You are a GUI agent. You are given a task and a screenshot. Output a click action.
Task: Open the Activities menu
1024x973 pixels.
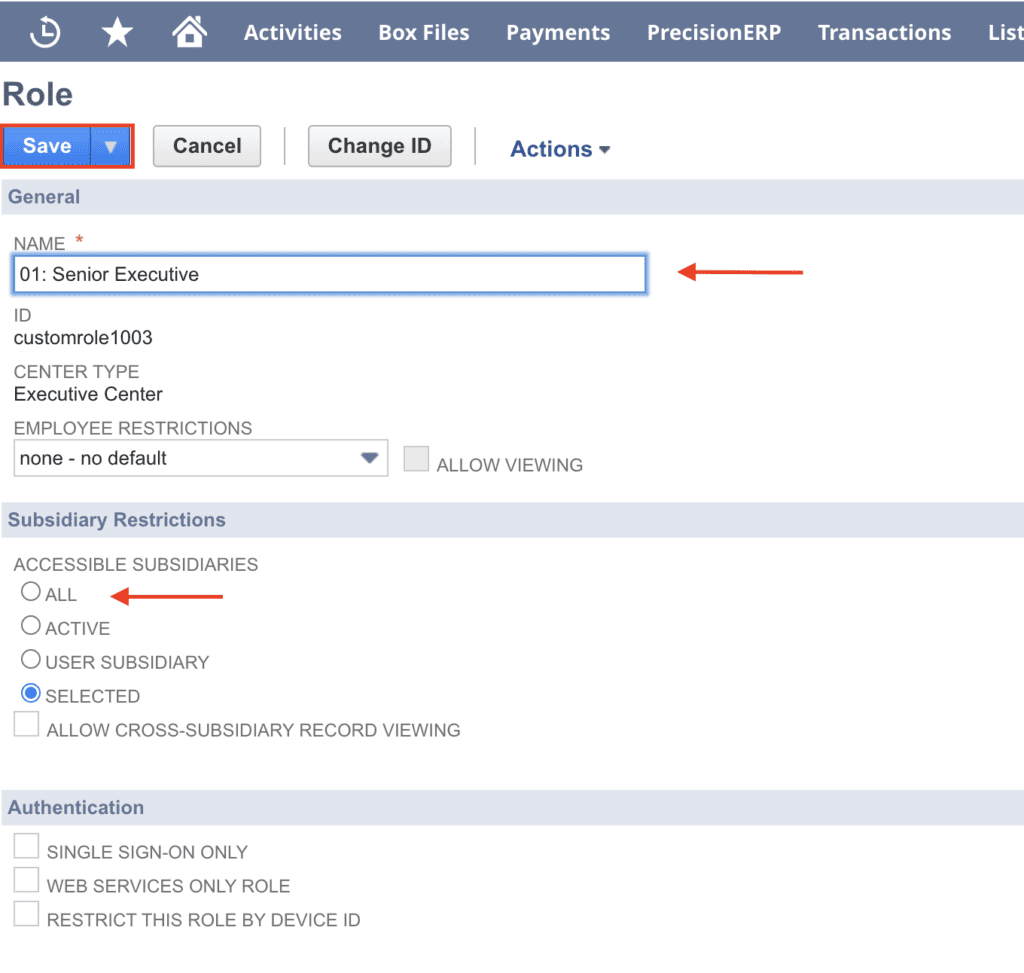(x=292, y=32)
